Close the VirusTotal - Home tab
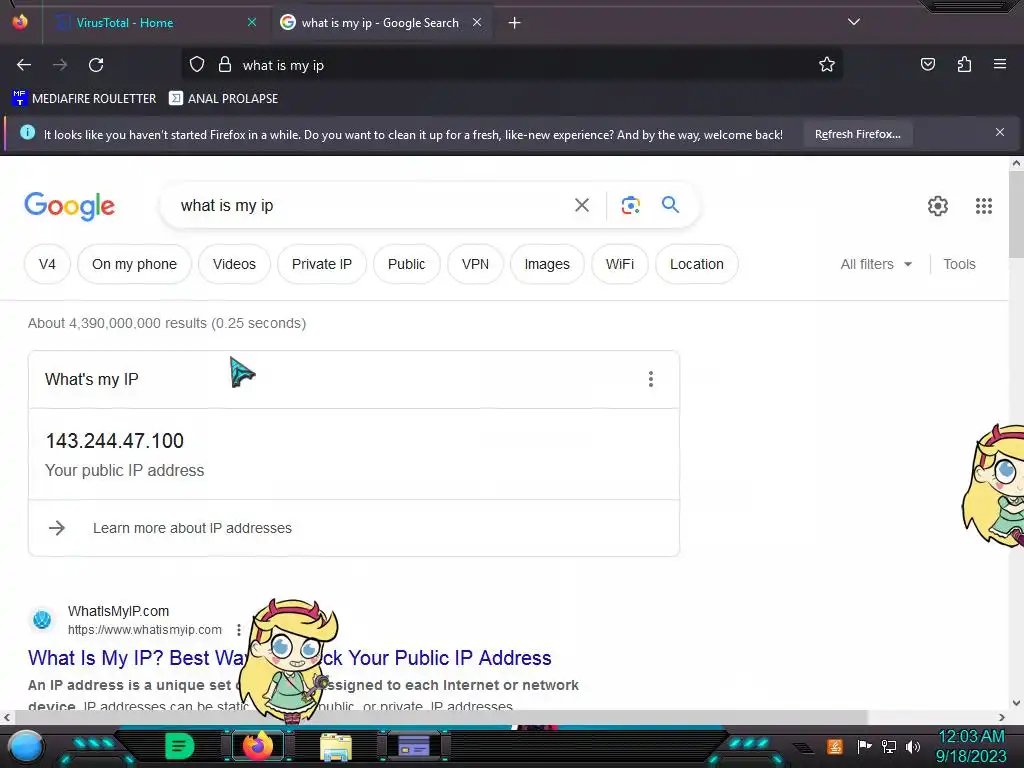This screenshot has width=1024, height=768. coord(251,22)
